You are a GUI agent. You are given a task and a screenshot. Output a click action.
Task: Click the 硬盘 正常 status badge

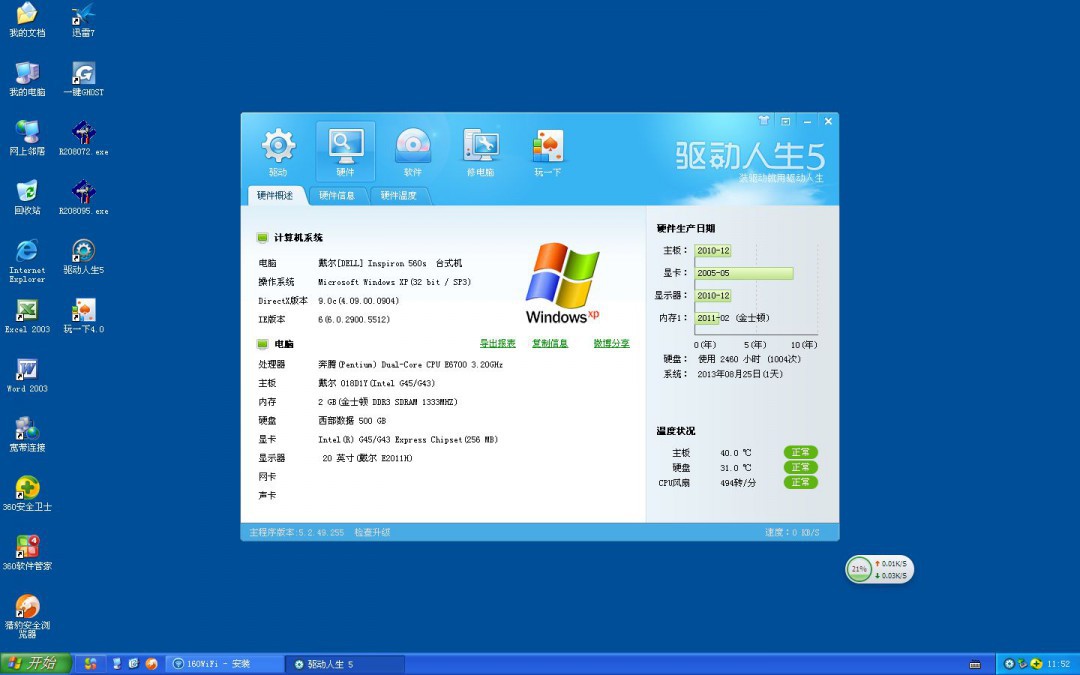point(800,468)
